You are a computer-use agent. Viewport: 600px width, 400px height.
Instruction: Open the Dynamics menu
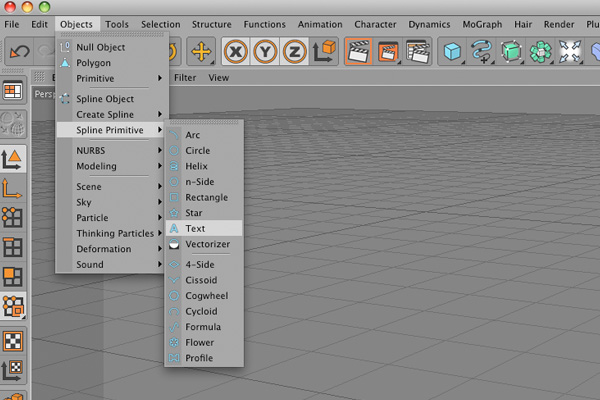(429, 24)
